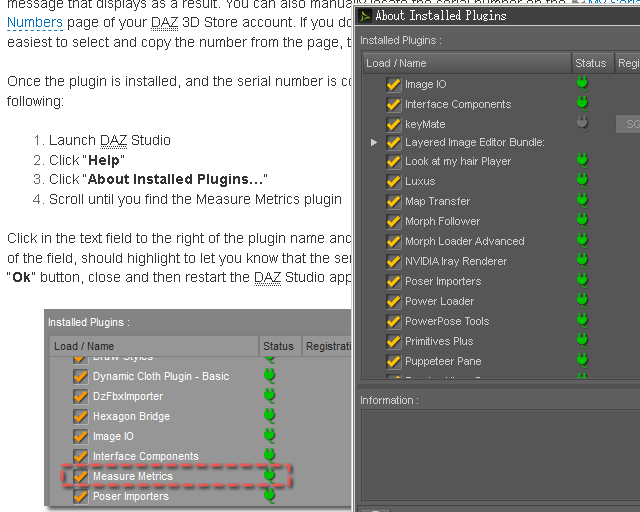Select the Layered Image Editor Bundle name
This screenshot has height=512, width=640.
click(x=475, y=142)
